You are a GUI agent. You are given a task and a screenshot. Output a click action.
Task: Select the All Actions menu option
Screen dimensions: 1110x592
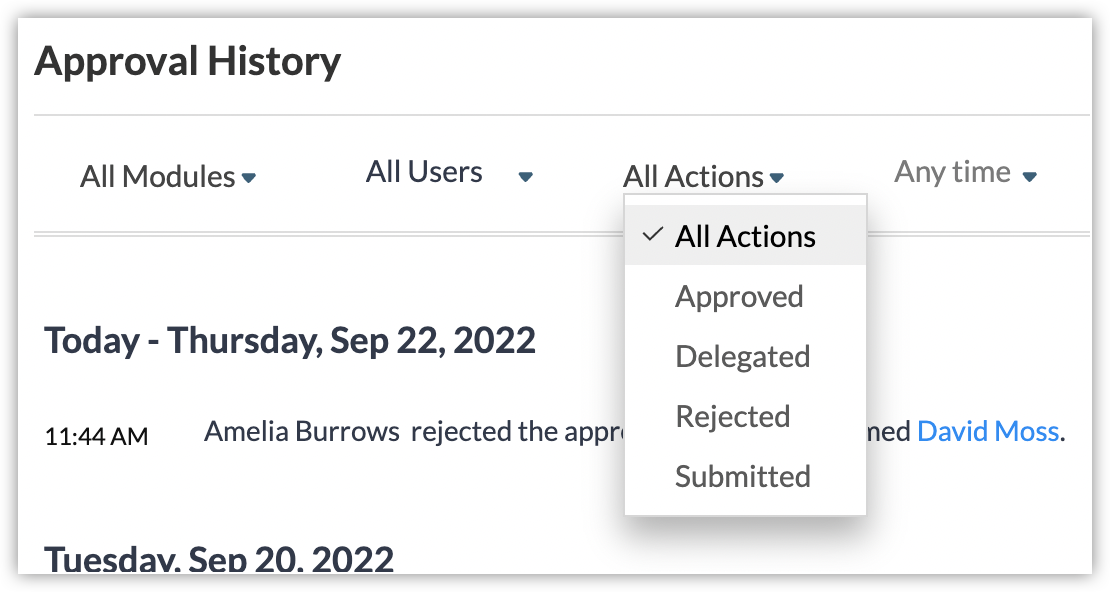coord(745,236)
